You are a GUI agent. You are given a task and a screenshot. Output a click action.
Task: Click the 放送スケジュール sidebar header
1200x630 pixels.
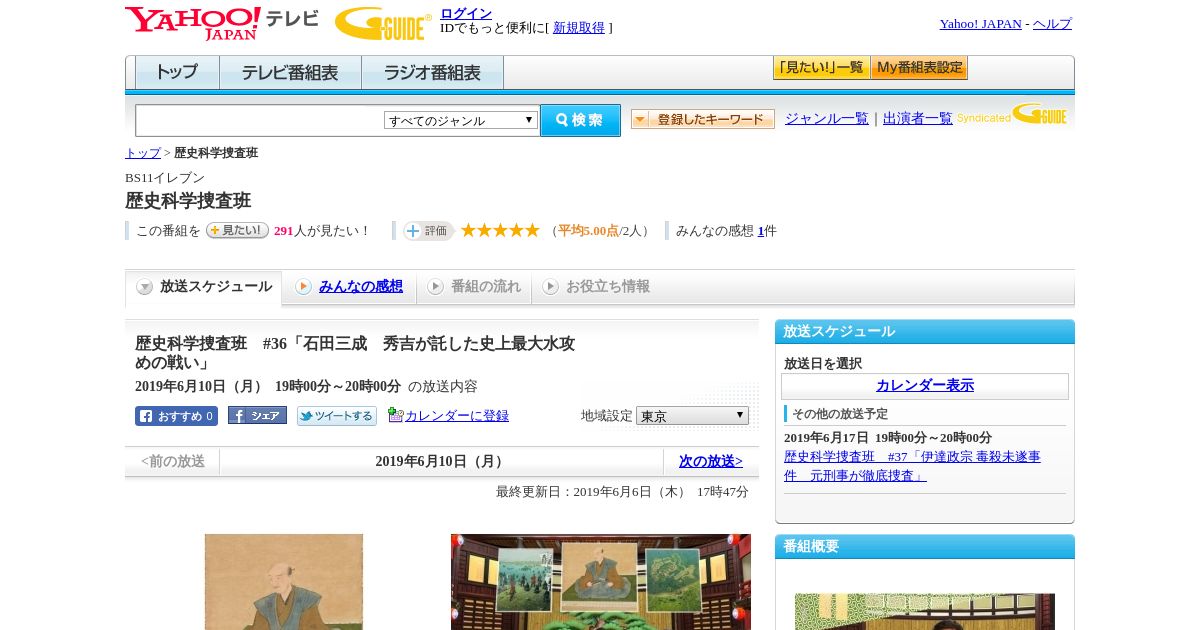point(925,332)
